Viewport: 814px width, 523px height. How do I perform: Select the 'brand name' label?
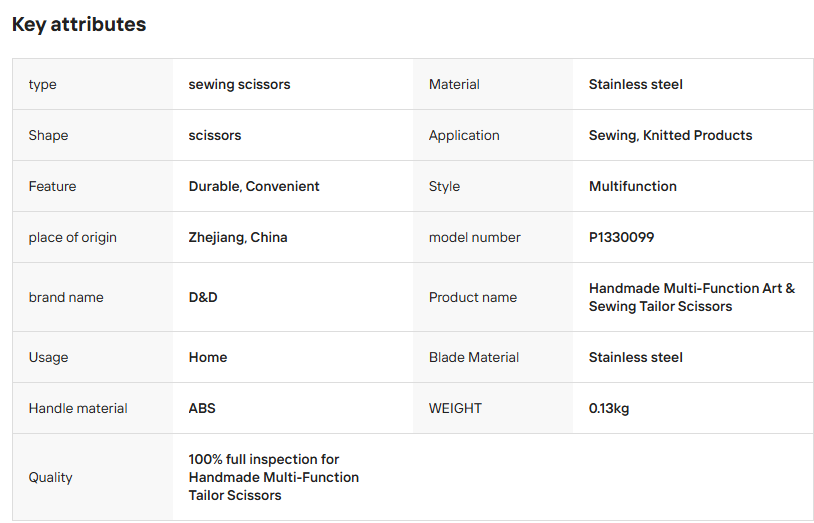66,297
